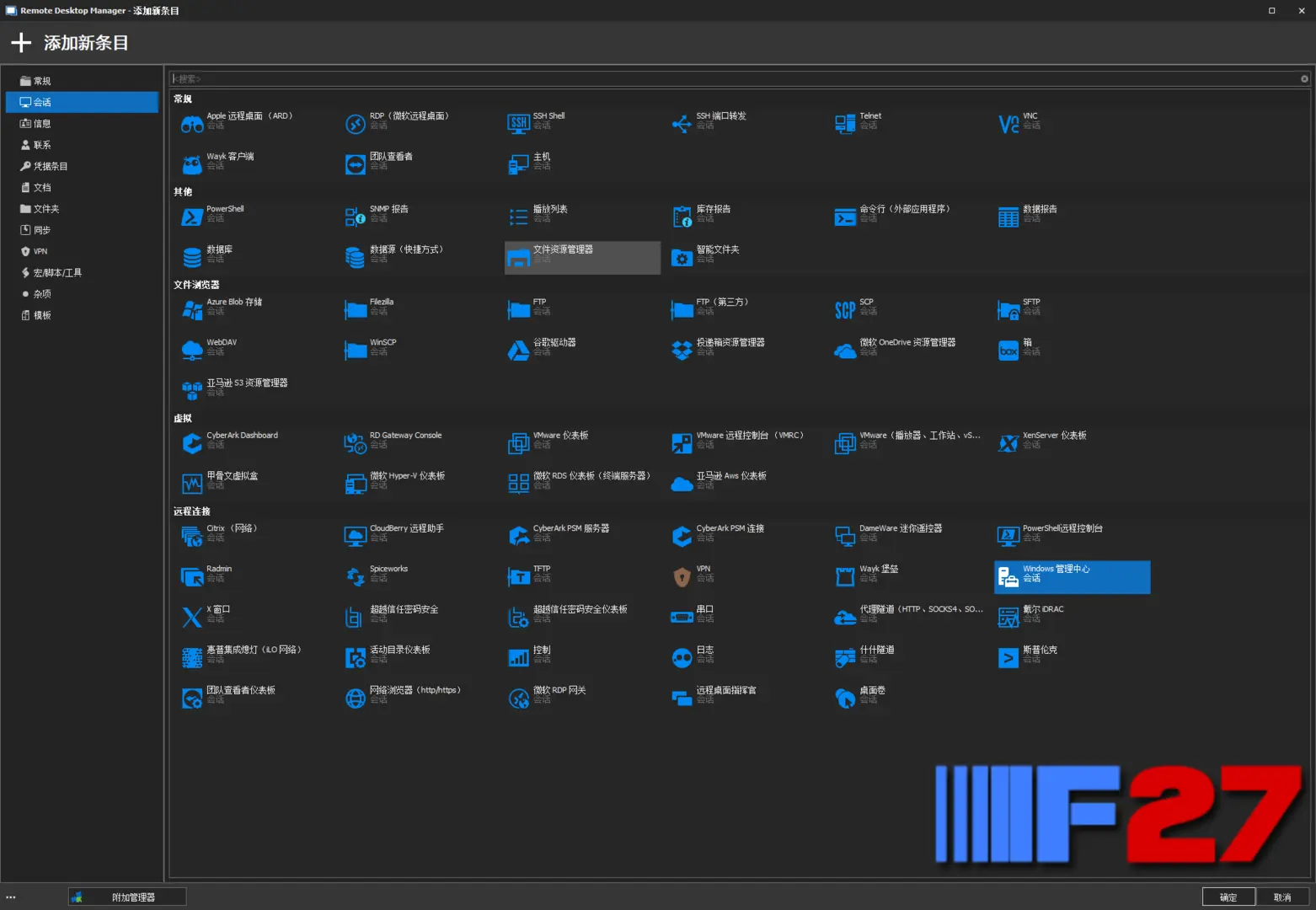
Task: Choose the TFTP entry
Action: tap(583, 577)
